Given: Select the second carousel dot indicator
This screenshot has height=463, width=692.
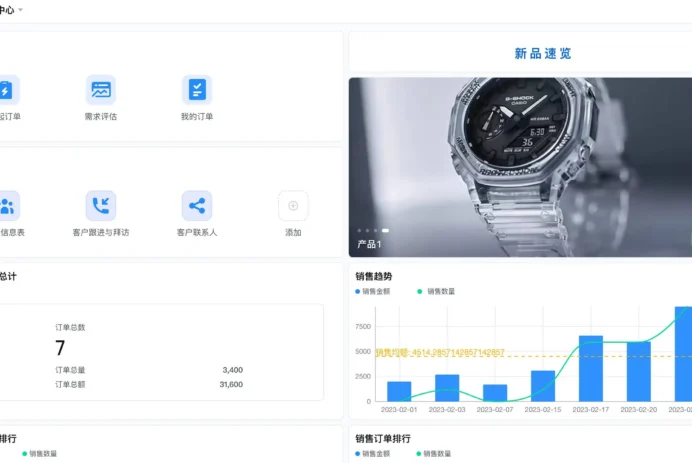Looking at the screenshot, I should coord(367,230).
